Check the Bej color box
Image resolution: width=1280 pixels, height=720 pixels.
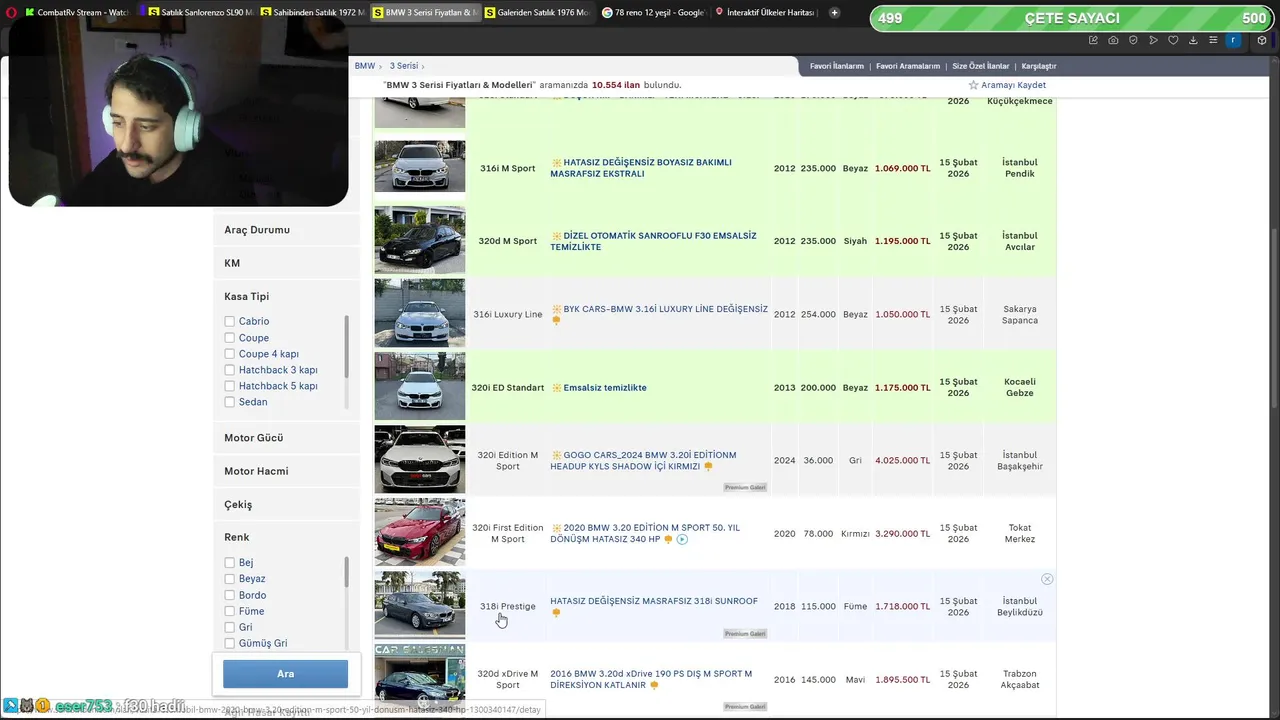(x=230, y=563)
